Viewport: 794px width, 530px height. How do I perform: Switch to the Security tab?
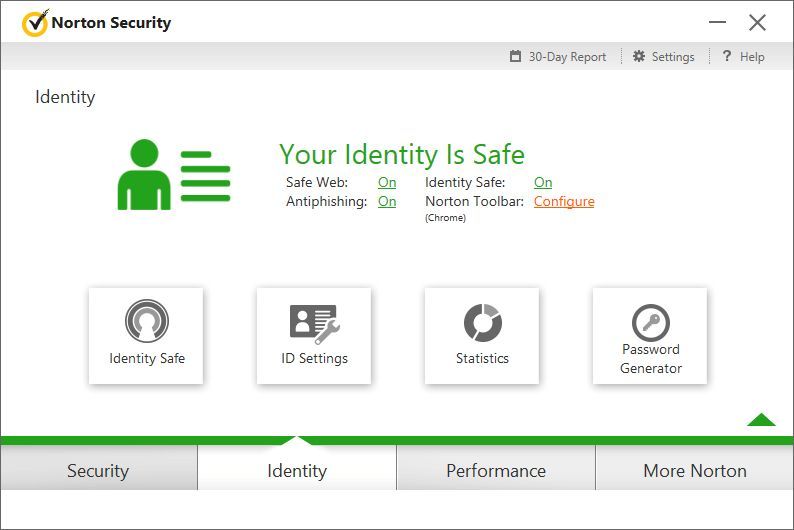point(98,471)
